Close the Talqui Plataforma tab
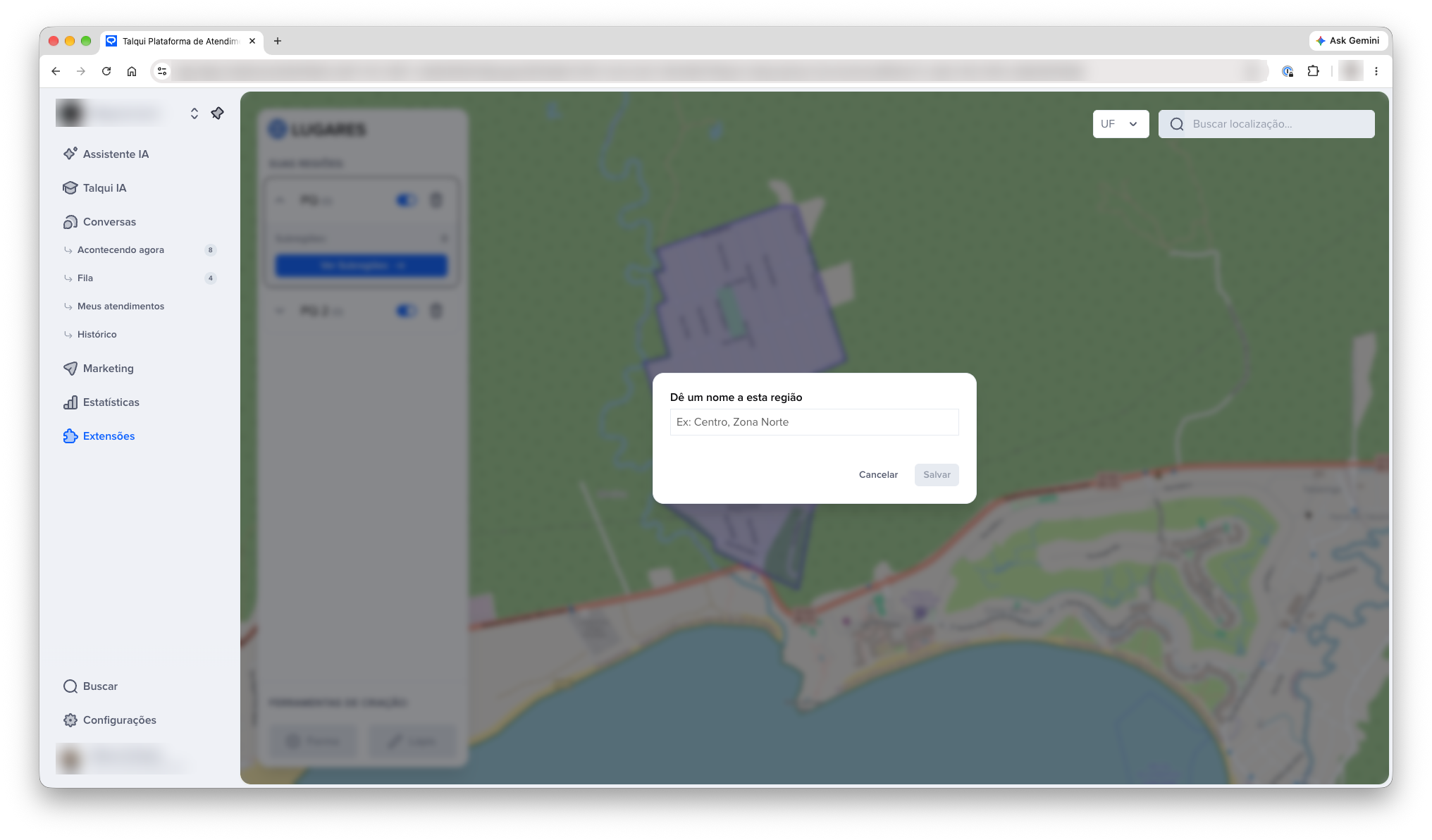 (252, 41)
